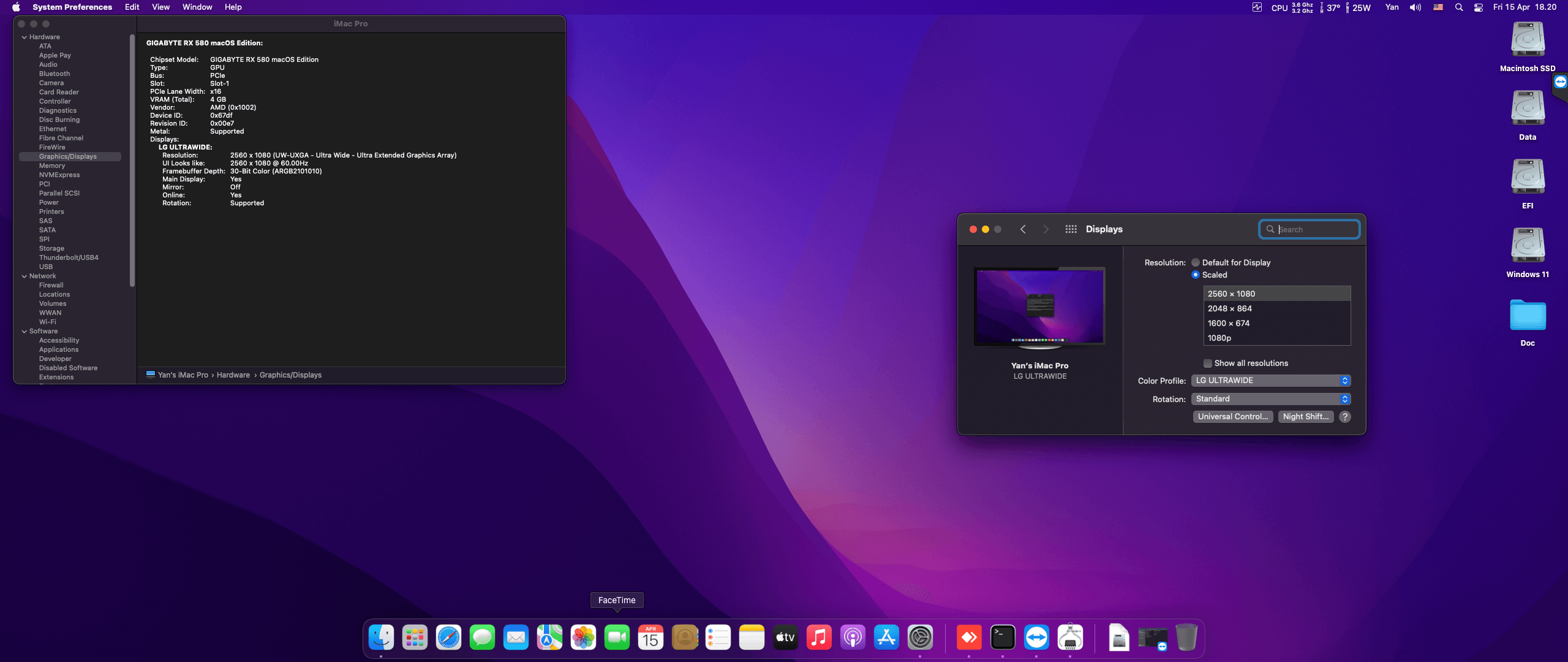Viewport: 1568px width, 662px height.
Task: Launch Maps from the Dock
Action: click(x=549, y=638)
